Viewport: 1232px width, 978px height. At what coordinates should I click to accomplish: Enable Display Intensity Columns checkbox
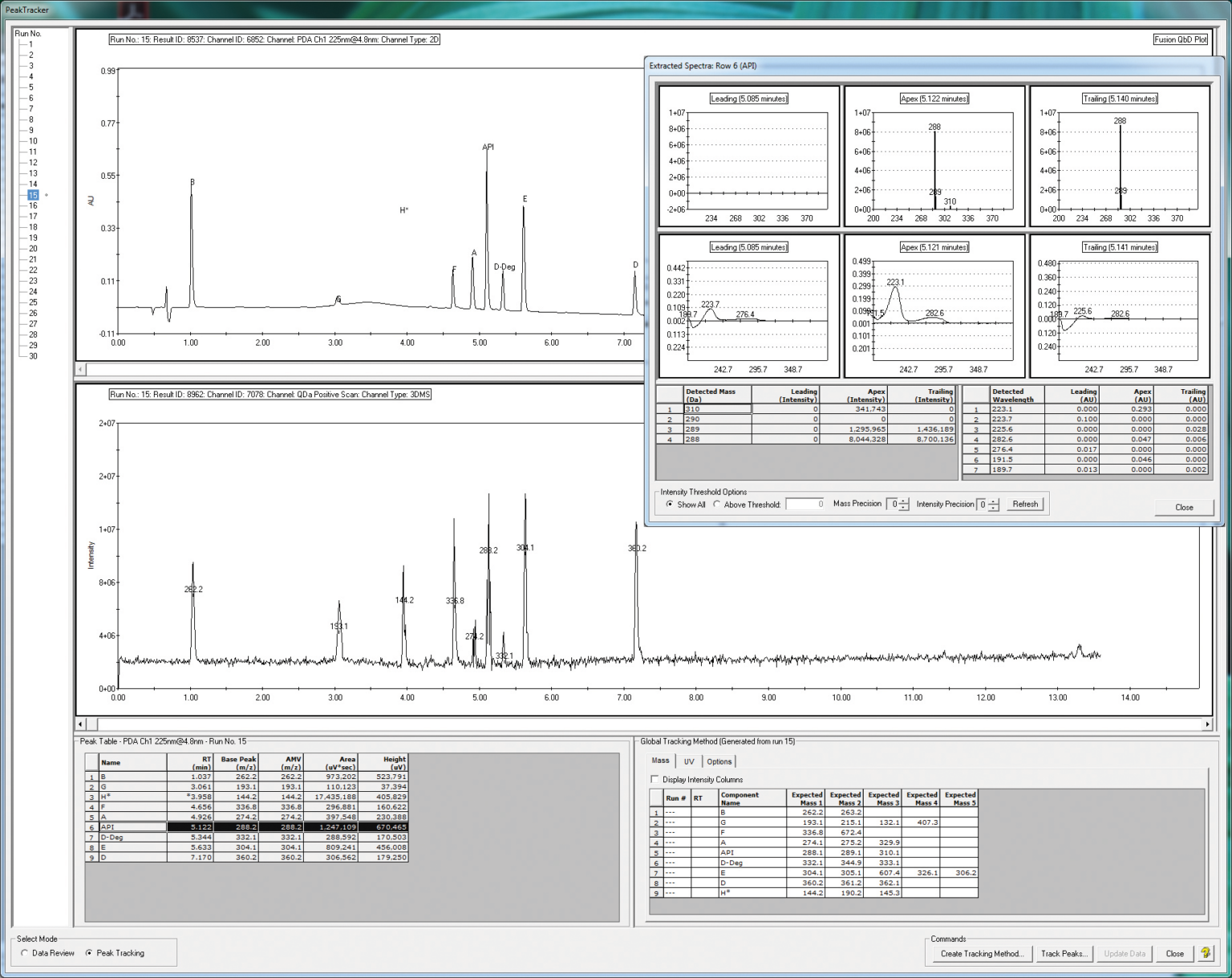pos(654,779)
